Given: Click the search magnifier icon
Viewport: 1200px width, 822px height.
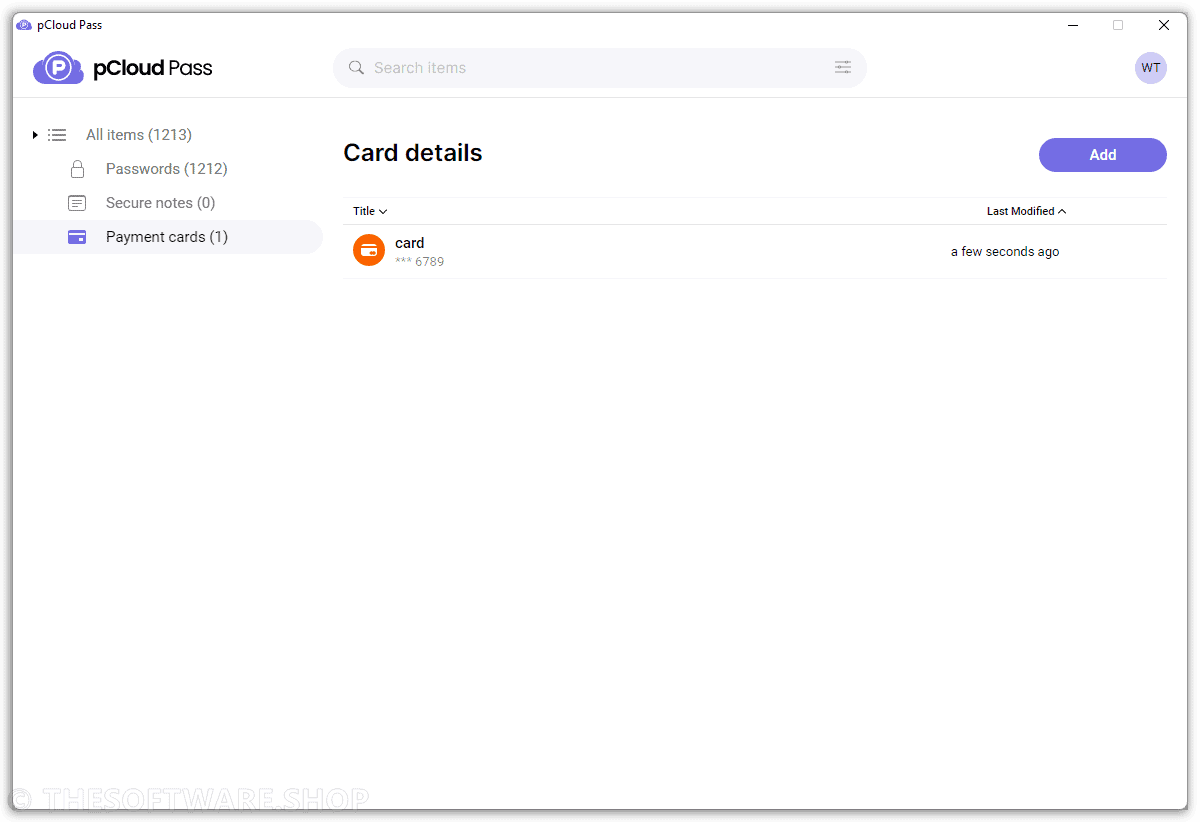Looking at the screenshot, I should tap(356, 68).
